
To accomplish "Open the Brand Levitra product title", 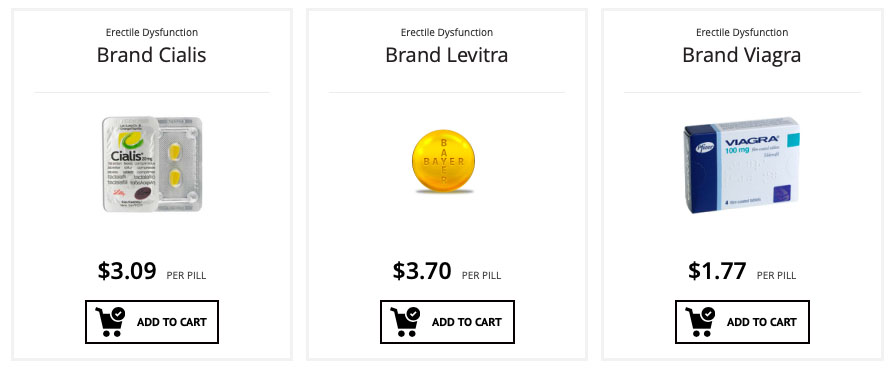I will [x=446, y=55].
